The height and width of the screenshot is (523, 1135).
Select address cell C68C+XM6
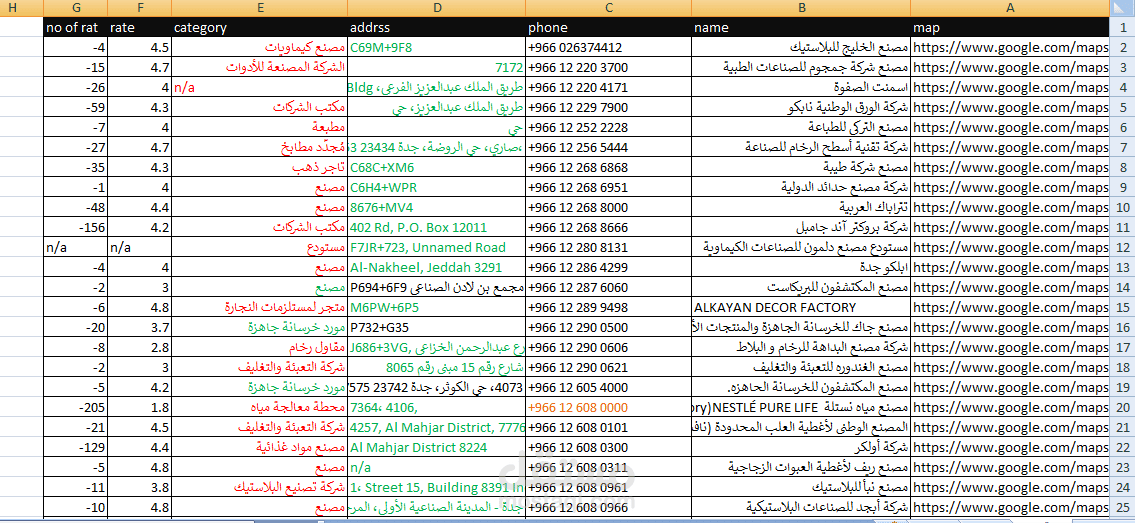click(x=437, y=167)
